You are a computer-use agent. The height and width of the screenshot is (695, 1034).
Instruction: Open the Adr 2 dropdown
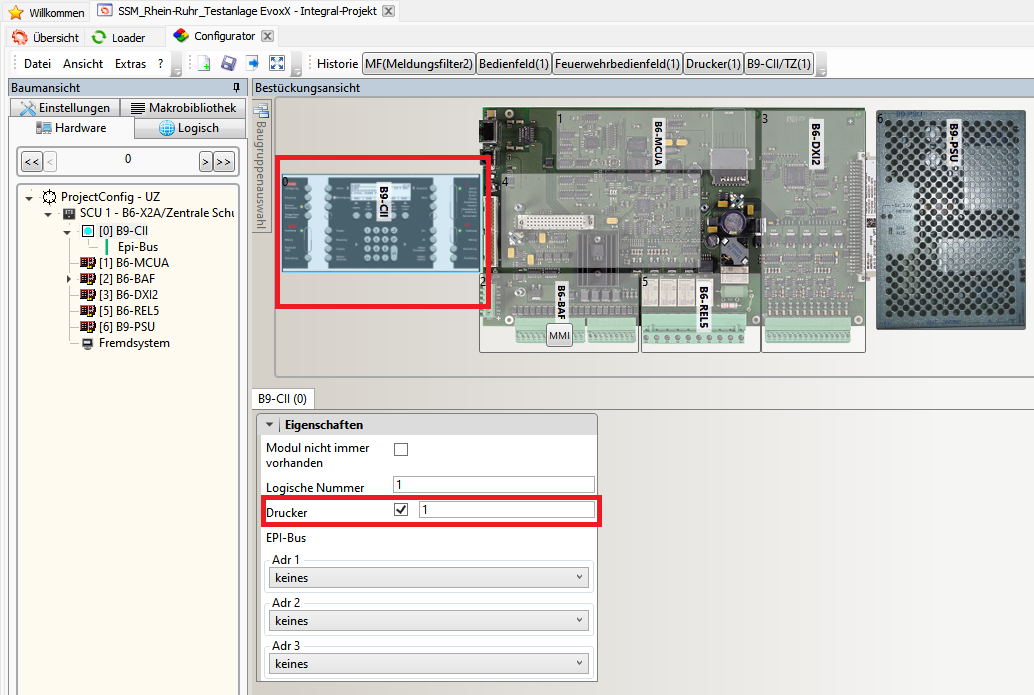(429, 620)
